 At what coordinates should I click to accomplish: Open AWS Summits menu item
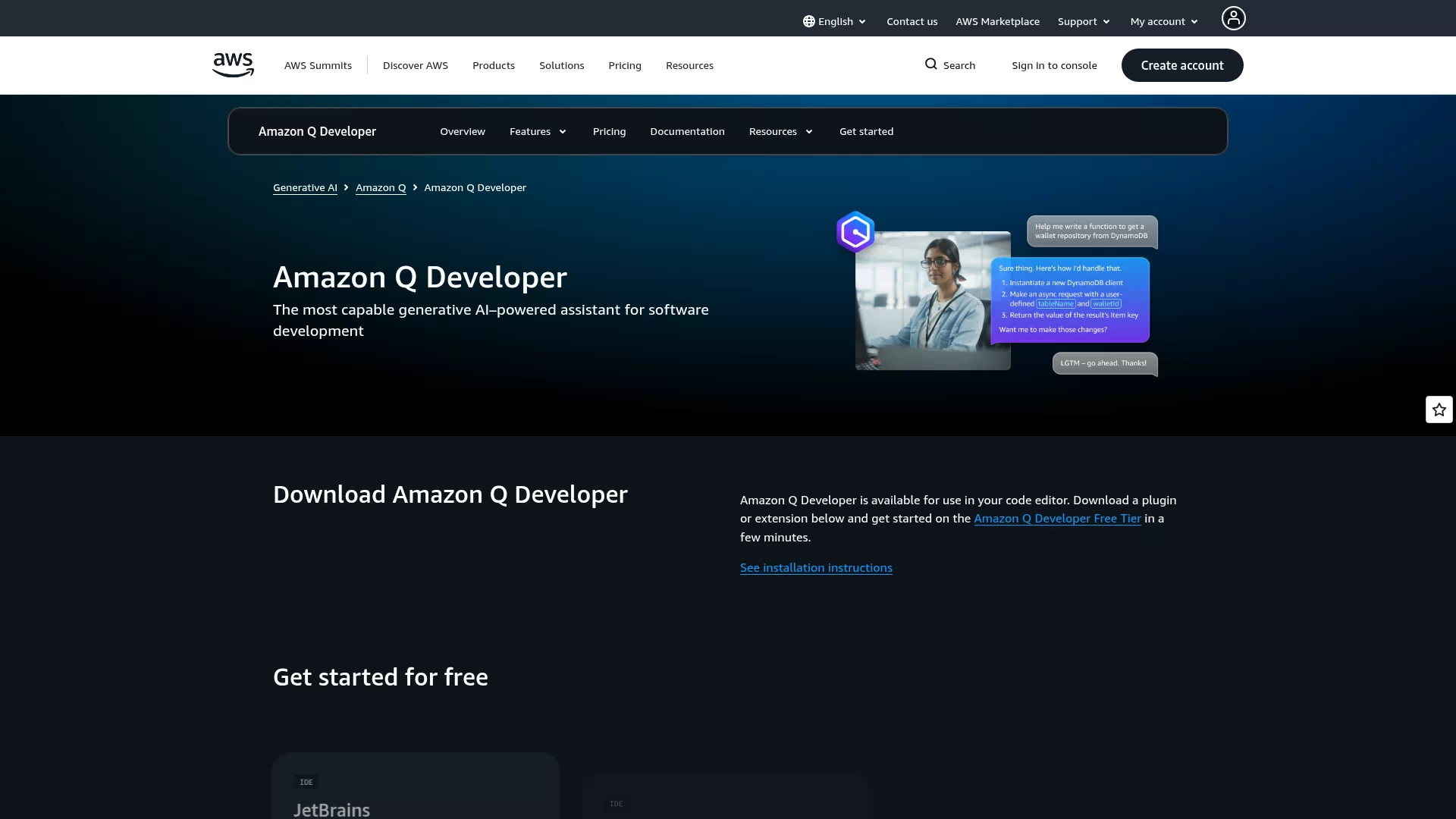(318, 65)
